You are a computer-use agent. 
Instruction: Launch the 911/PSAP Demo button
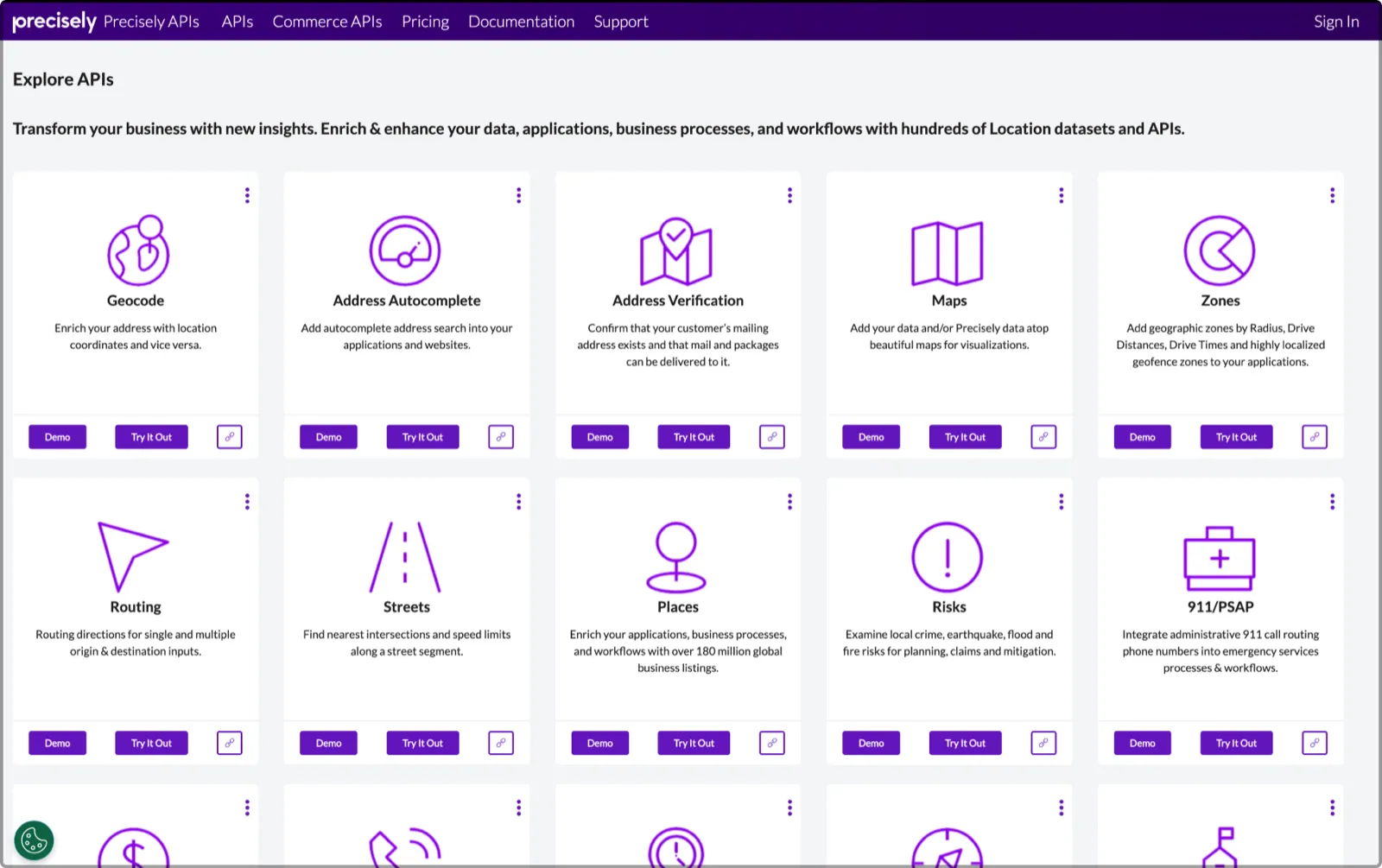click(x=1142, y=743)
